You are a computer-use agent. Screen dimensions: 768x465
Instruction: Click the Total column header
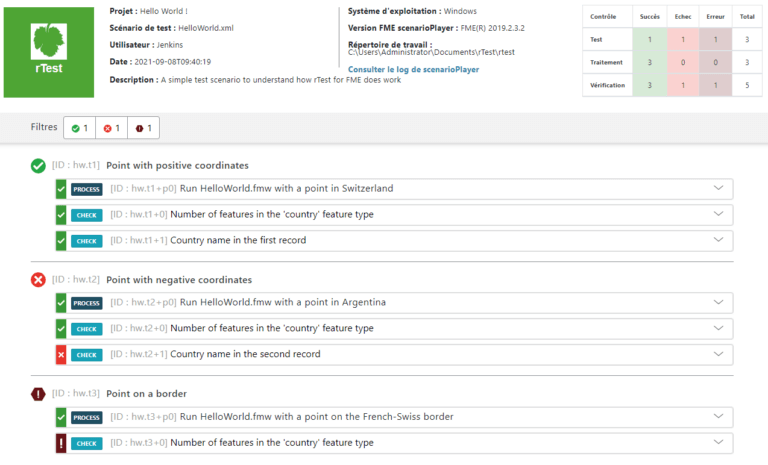(x=747, y=17)
